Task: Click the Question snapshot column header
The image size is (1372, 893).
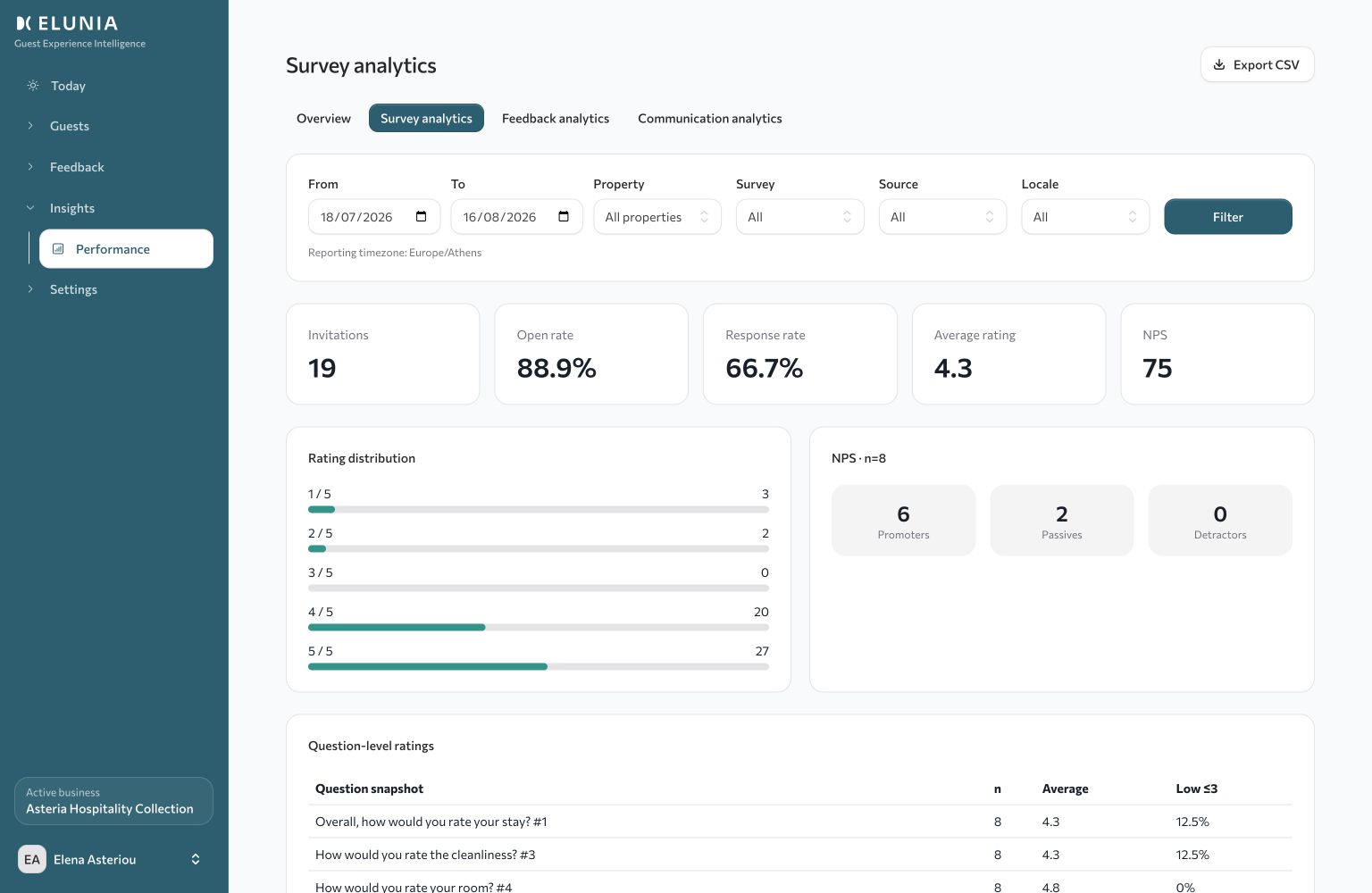Action: [x=369, y=789]
